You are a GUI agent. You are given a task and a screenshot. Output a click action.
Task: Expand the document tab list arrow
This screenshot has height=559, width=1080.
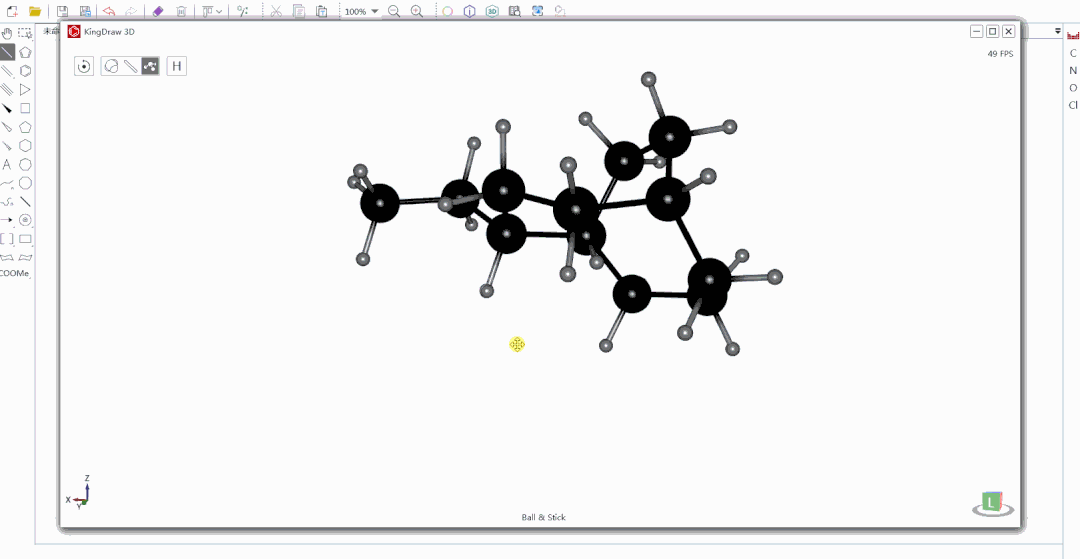(1058, 31)
